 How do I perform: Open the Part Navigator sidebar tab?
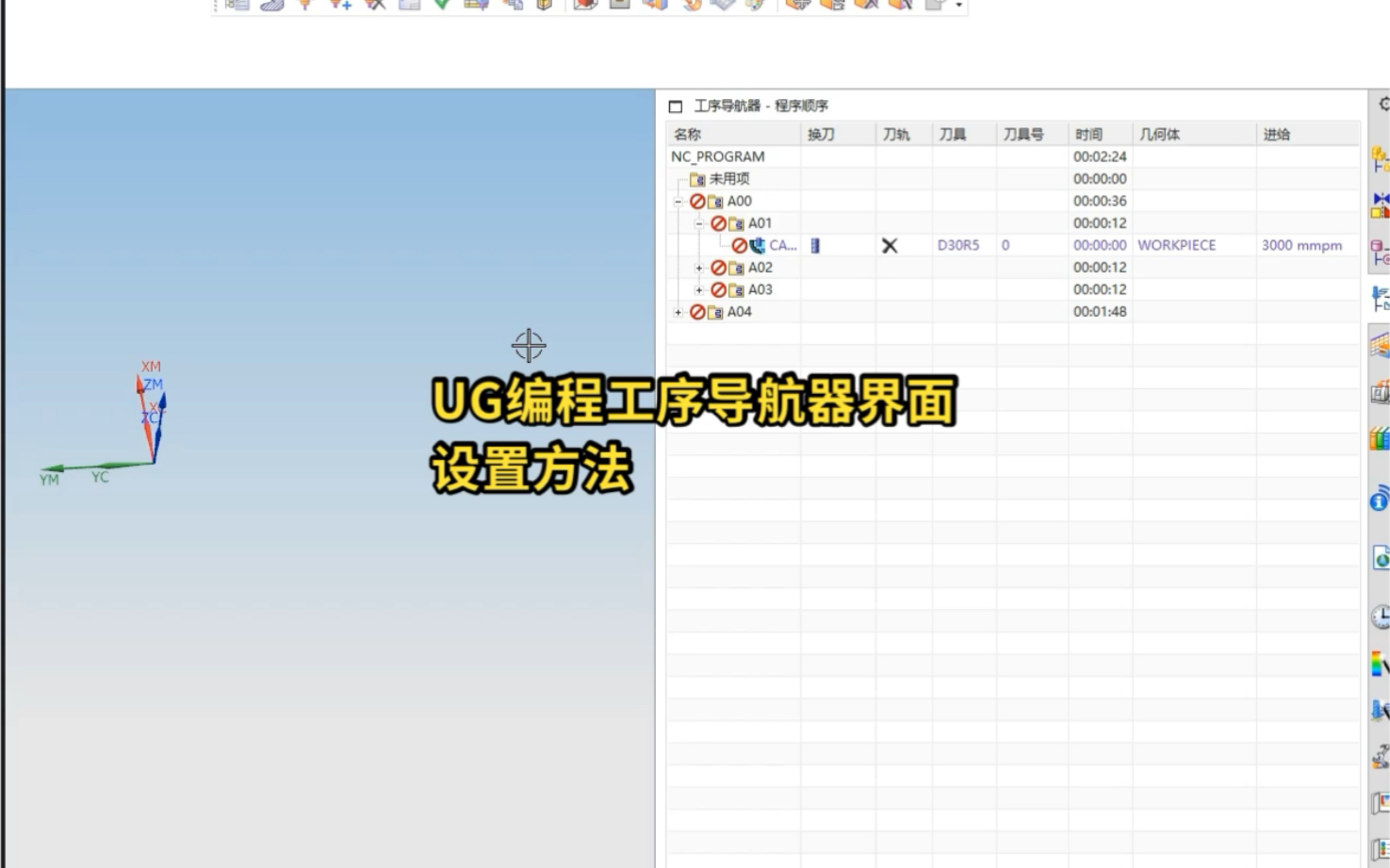pos(1381,253)
